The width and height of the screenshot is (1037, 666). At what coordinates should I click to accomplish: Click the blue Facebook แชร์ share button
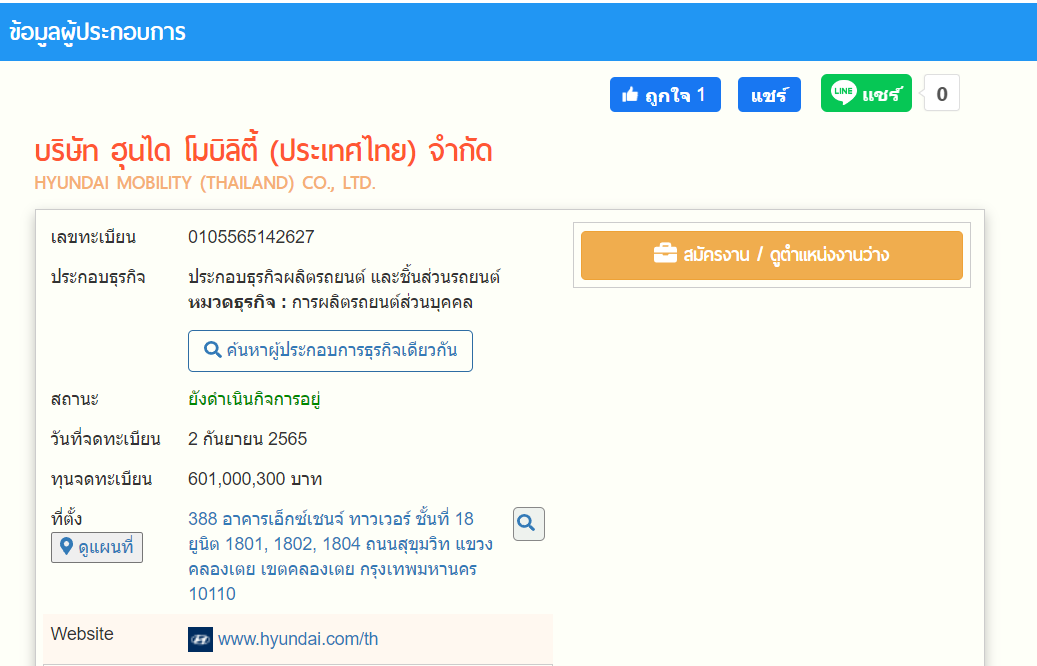[x=769, y=95]
